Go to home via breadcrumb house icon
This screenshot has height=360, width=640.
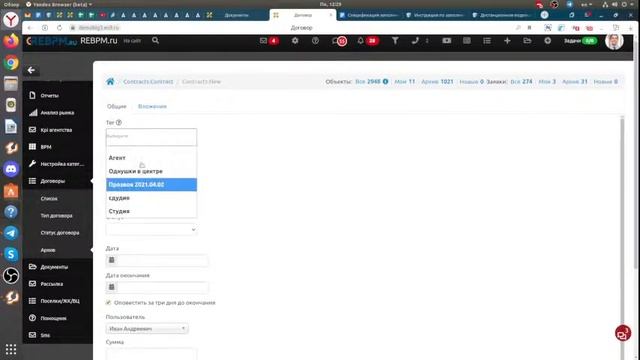[x=110, y=82]
